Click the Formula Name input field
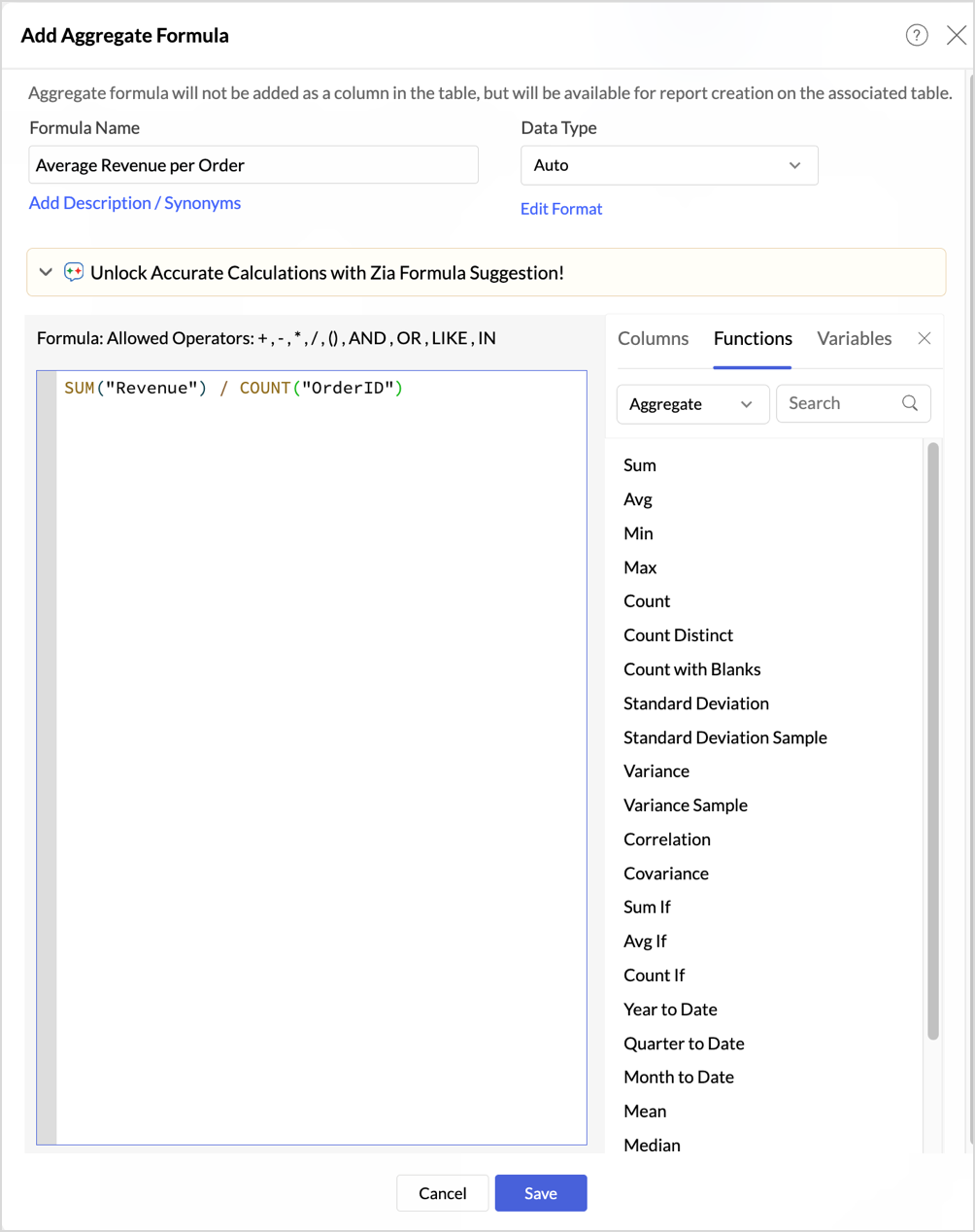 [x=252, y=165]
